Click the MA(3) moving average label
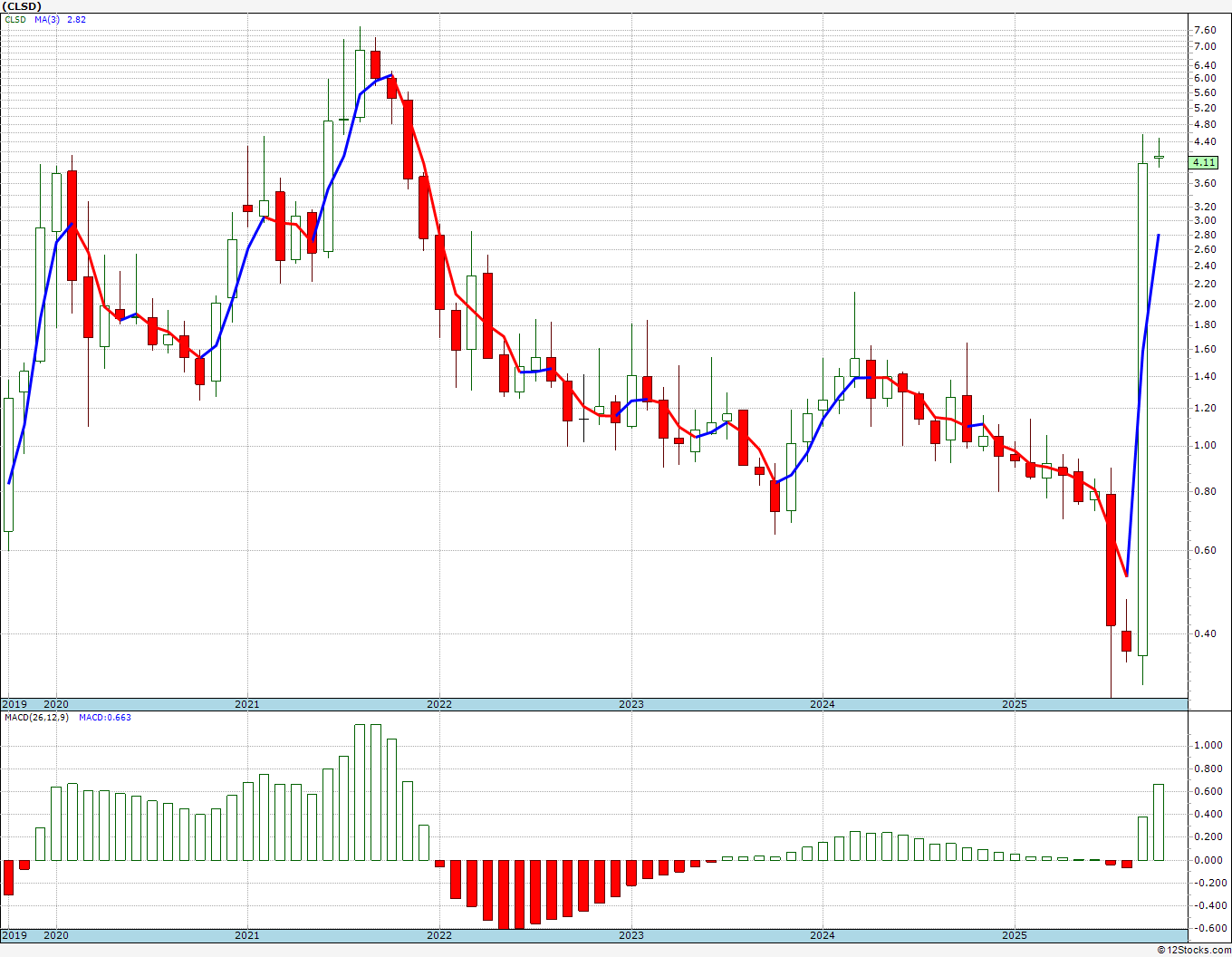Screen dimensions: 1232x957 tap(48, 19)
